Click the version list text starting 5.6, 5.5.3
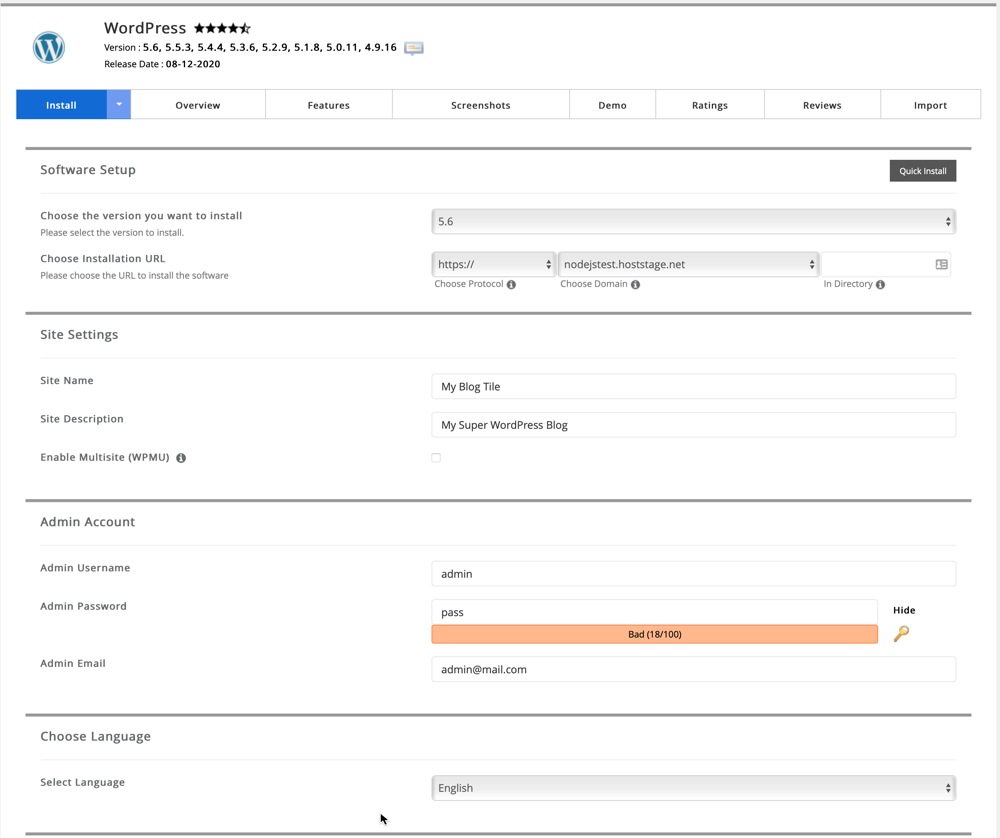1000x838 pixels. (269, 47)
